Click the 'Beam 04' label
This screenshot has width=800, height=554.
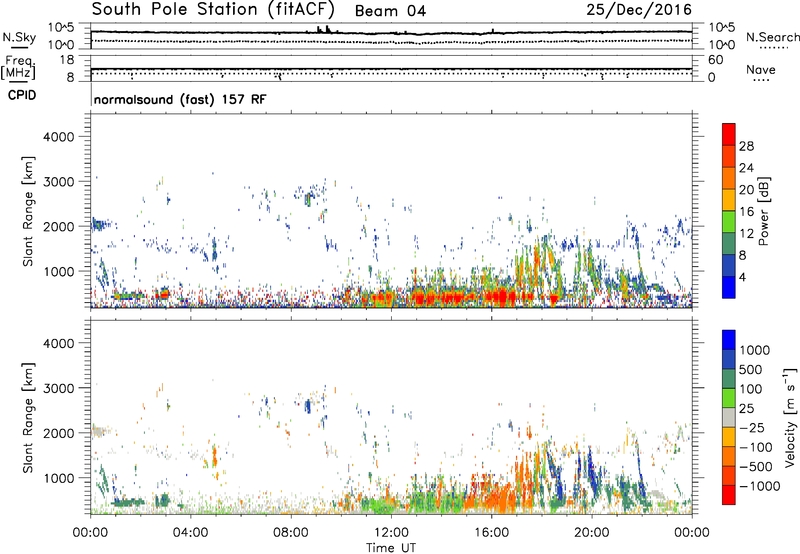tap(390, 11)
